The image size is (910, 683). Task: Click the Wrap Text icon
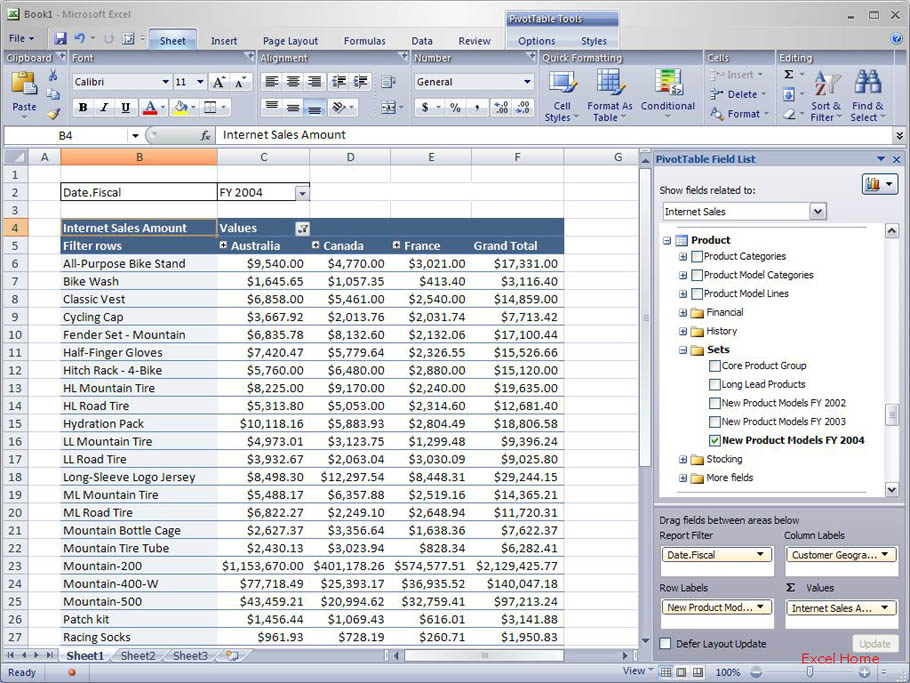tap(388, 82)
